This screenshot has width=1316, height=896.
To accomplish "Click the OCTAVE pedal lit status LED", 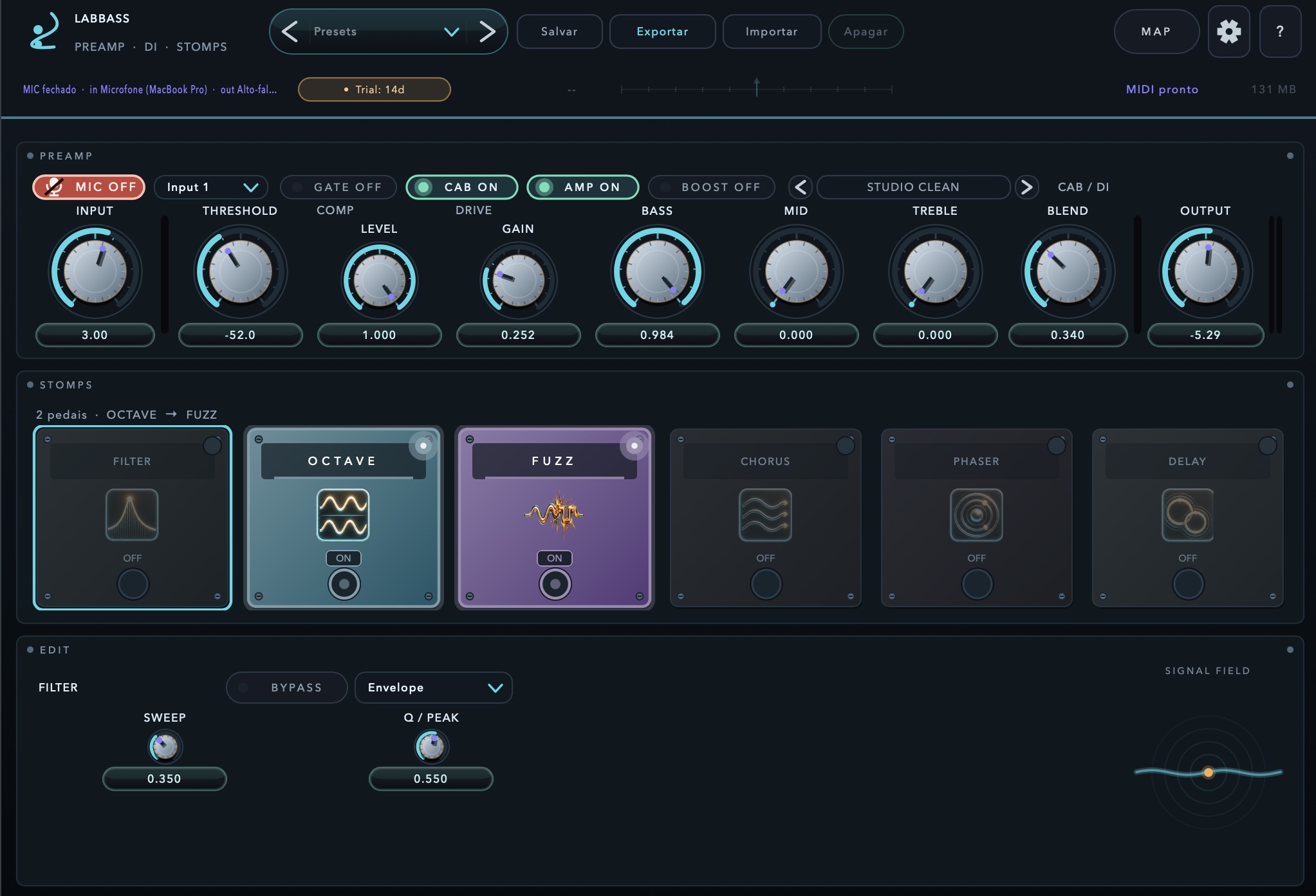I will [423, 446].
